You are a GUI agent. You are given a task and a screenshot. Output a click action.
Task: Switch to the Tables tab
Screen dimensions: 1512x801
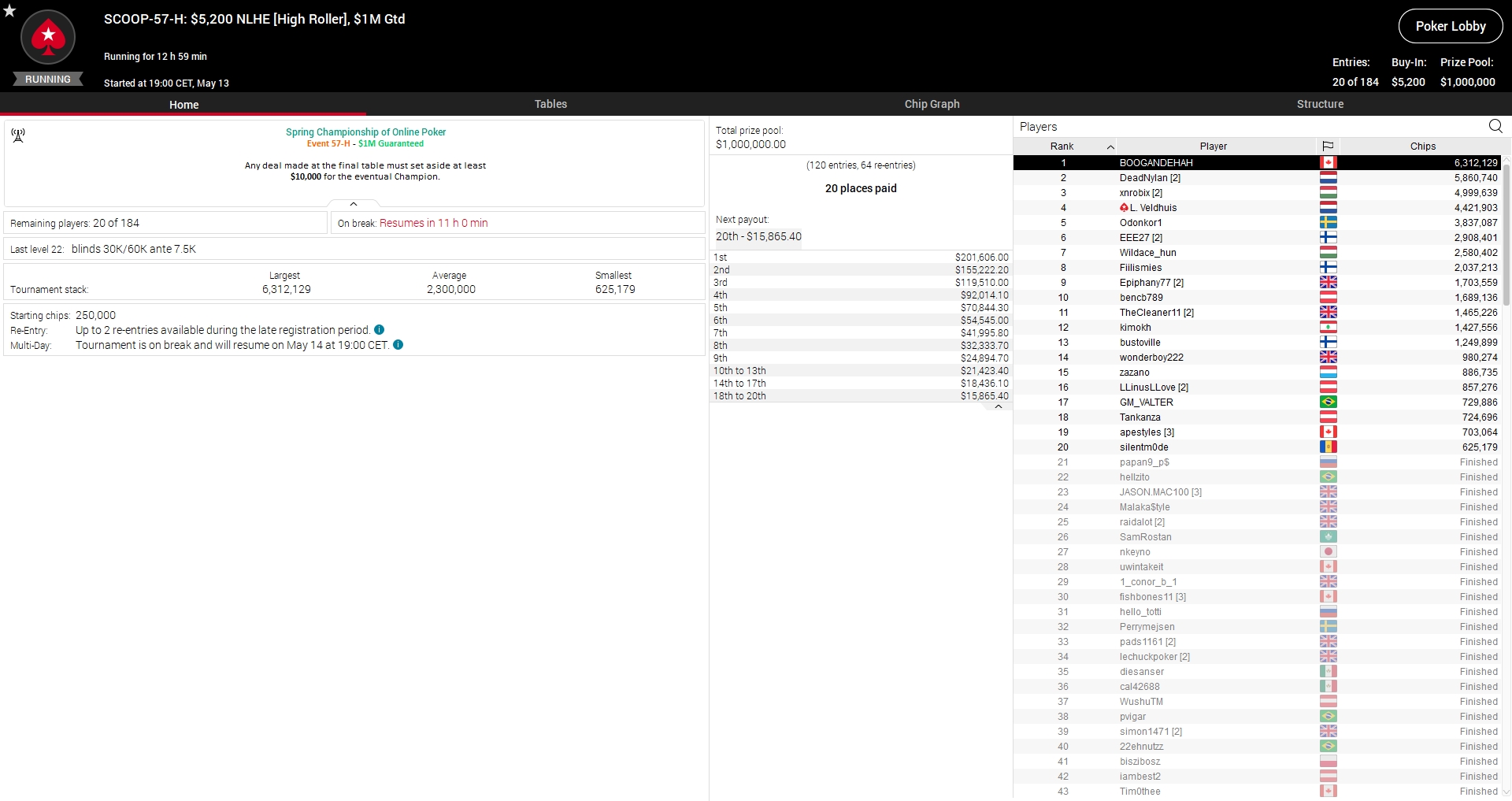(x=550, y=104)
